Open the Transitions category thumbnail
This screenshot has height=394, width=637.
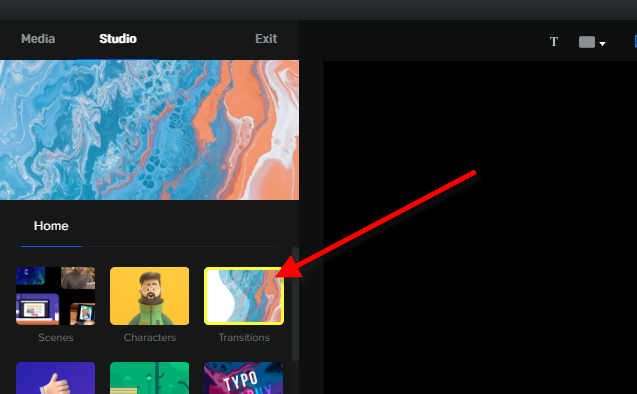click(244, 296)
